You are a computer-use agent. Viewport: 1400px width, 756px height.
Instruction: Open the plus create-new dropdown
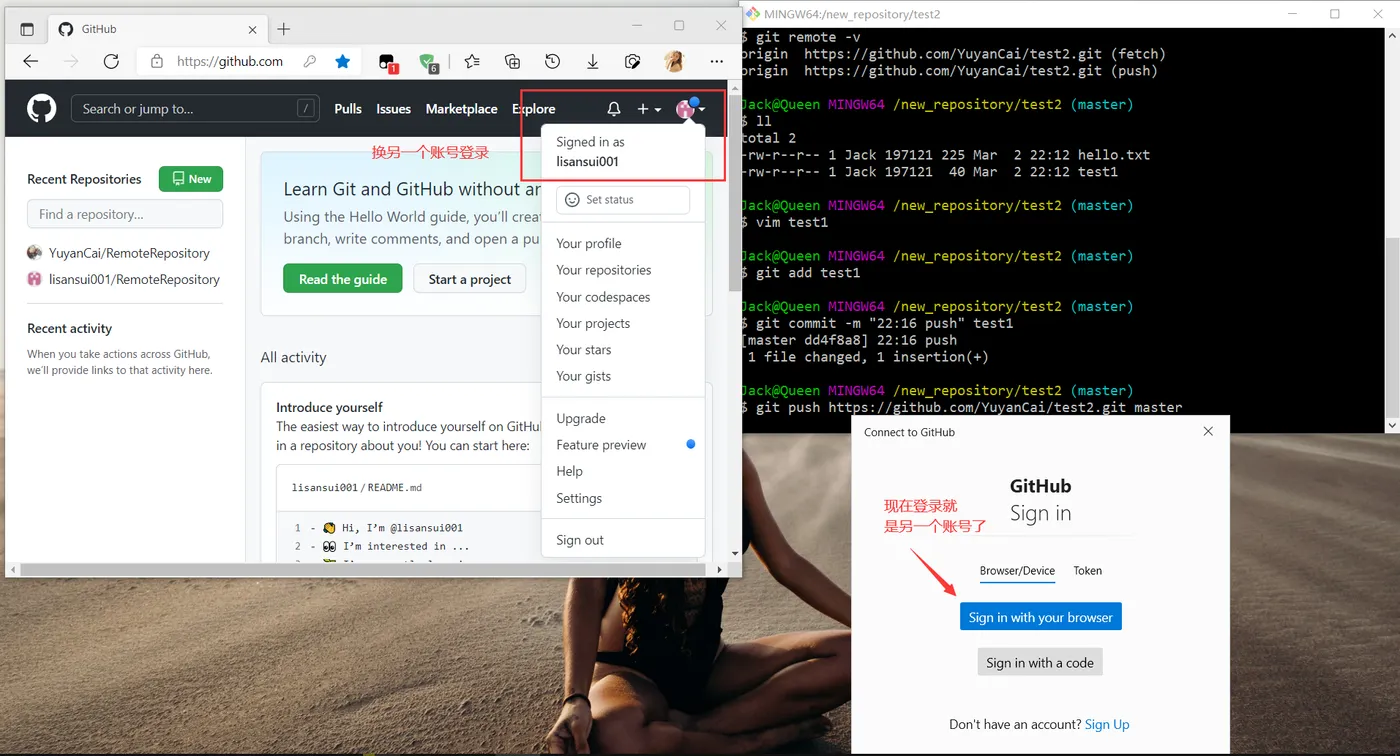coord(649,109)
